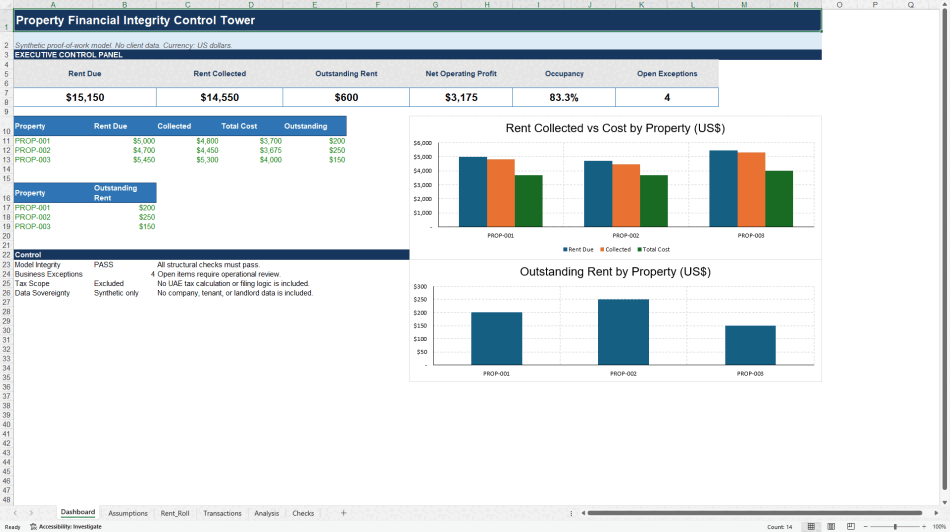Screen dimensions: 950x532
Task: Click the horizontal scrollbar thumb
Action: point(754,513)
